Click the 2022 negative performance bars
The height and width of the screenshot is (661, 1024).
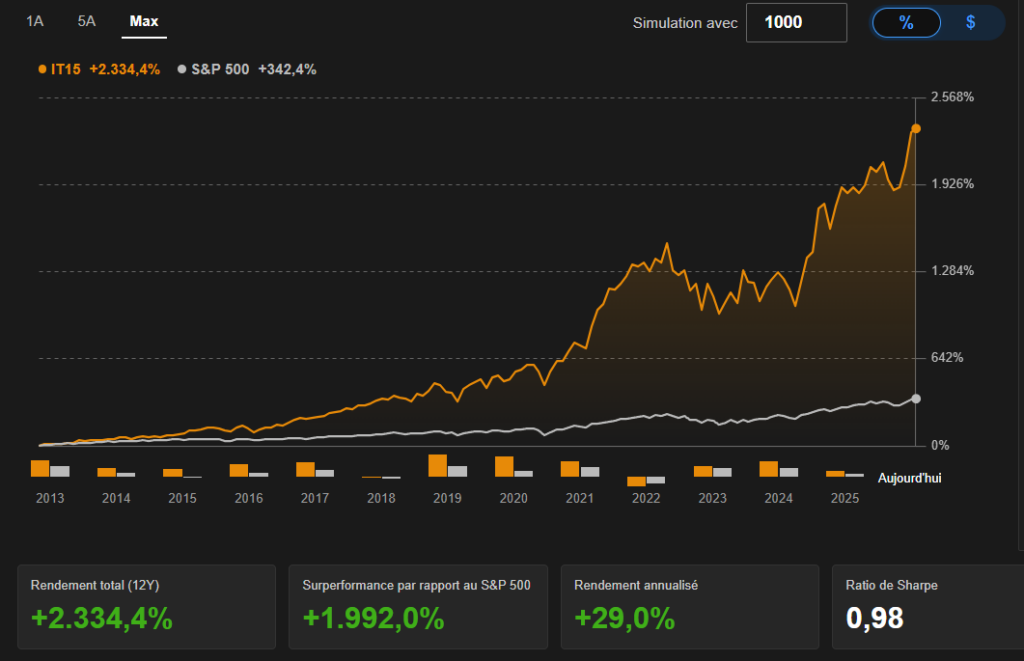645,481
